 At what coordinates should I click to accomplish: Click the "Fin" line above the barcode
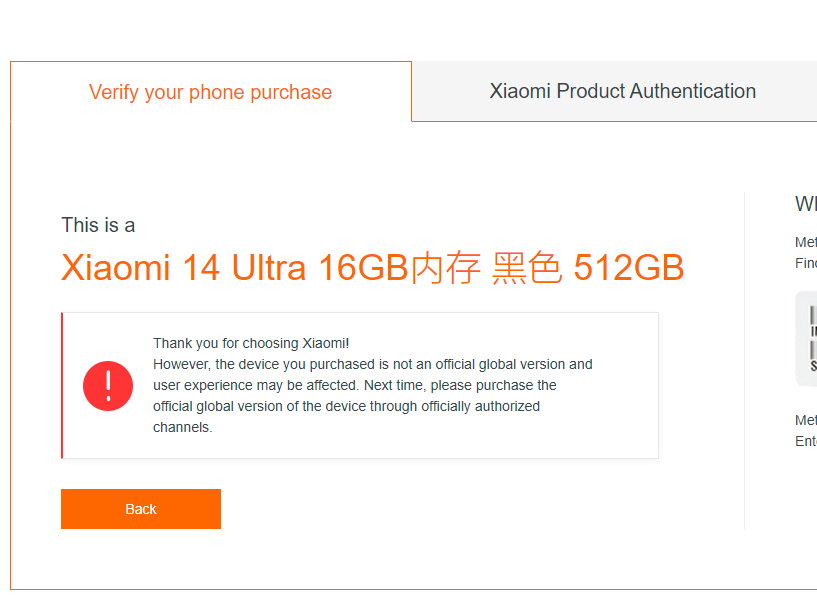pos(806,263)
